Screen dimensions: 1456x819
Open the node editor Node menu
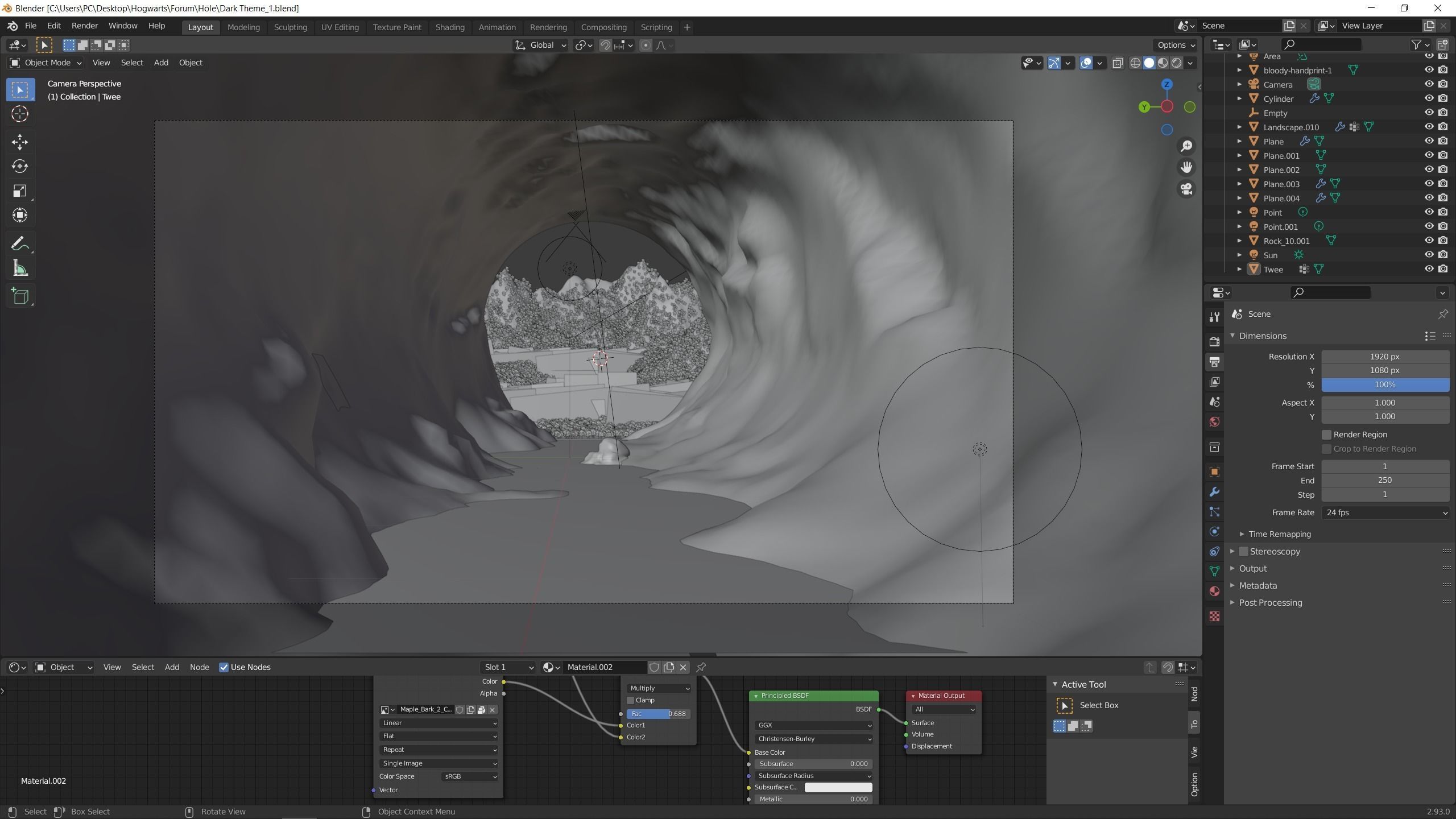[x=199, y=667]
